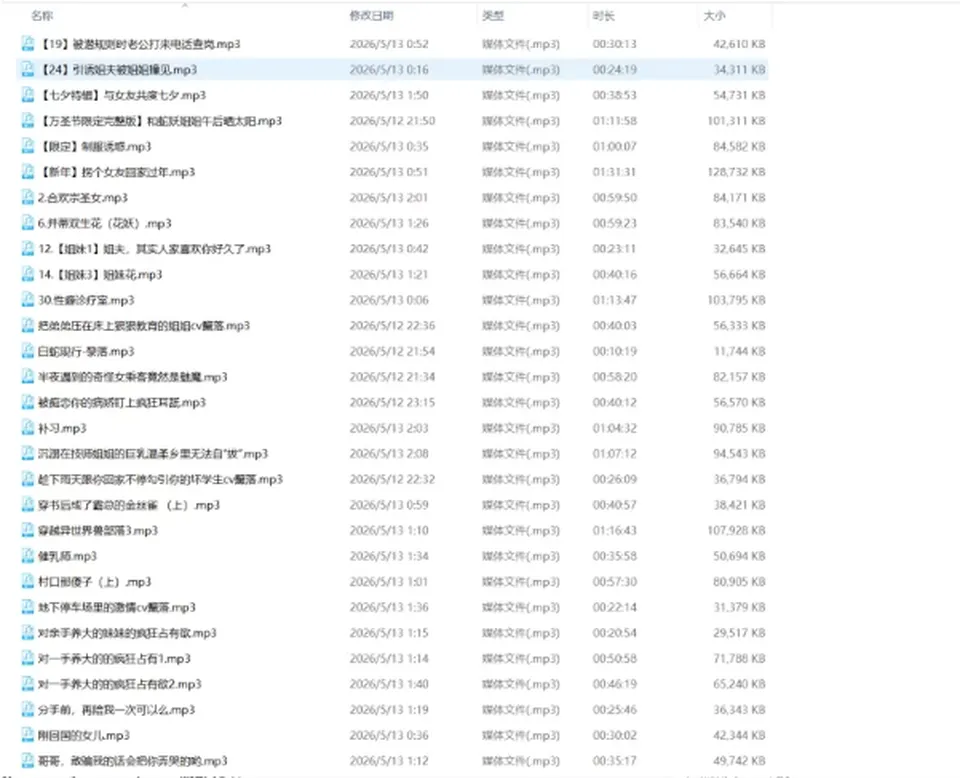
Task: Click the date 2026/5/13 1:26
Action: coord(389,223)
